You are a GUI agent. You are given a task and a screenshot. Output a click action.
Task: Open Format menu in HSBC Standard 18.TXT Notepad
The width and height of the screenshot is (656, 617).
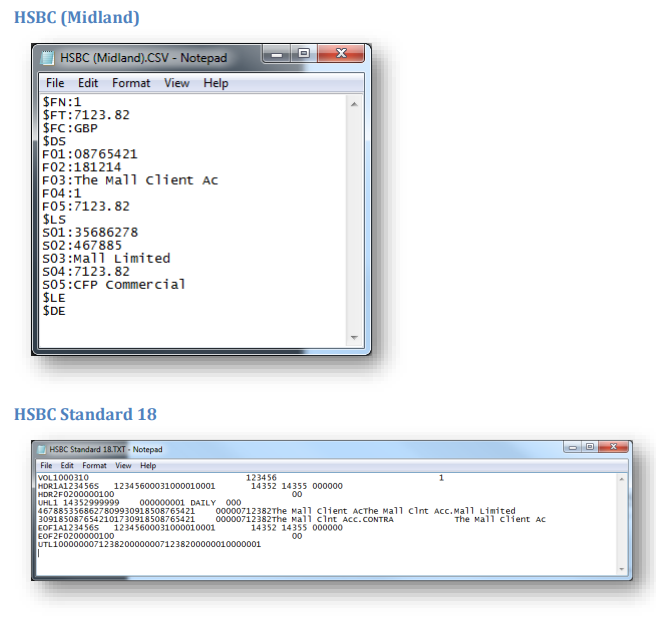[x=94, y=466]
